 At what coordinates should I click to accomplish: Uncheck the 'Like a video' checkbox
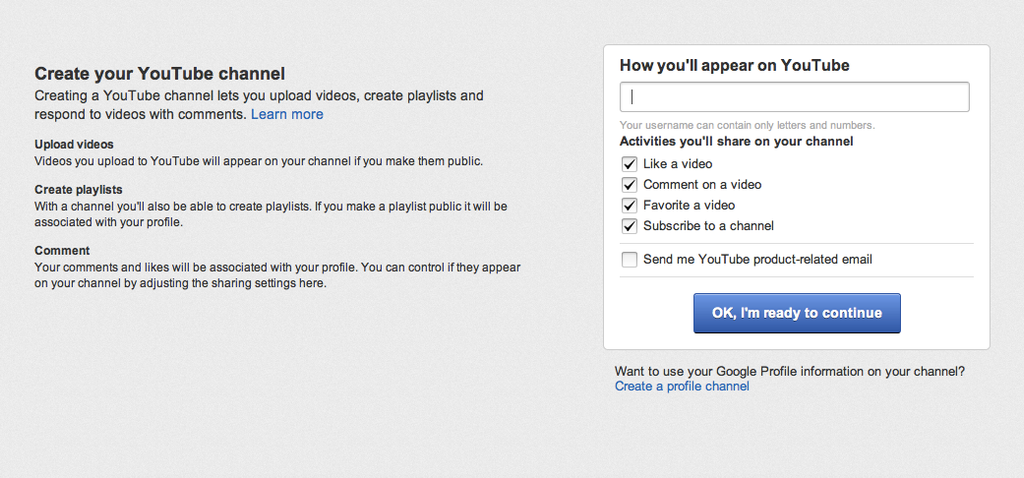[629, 164]
